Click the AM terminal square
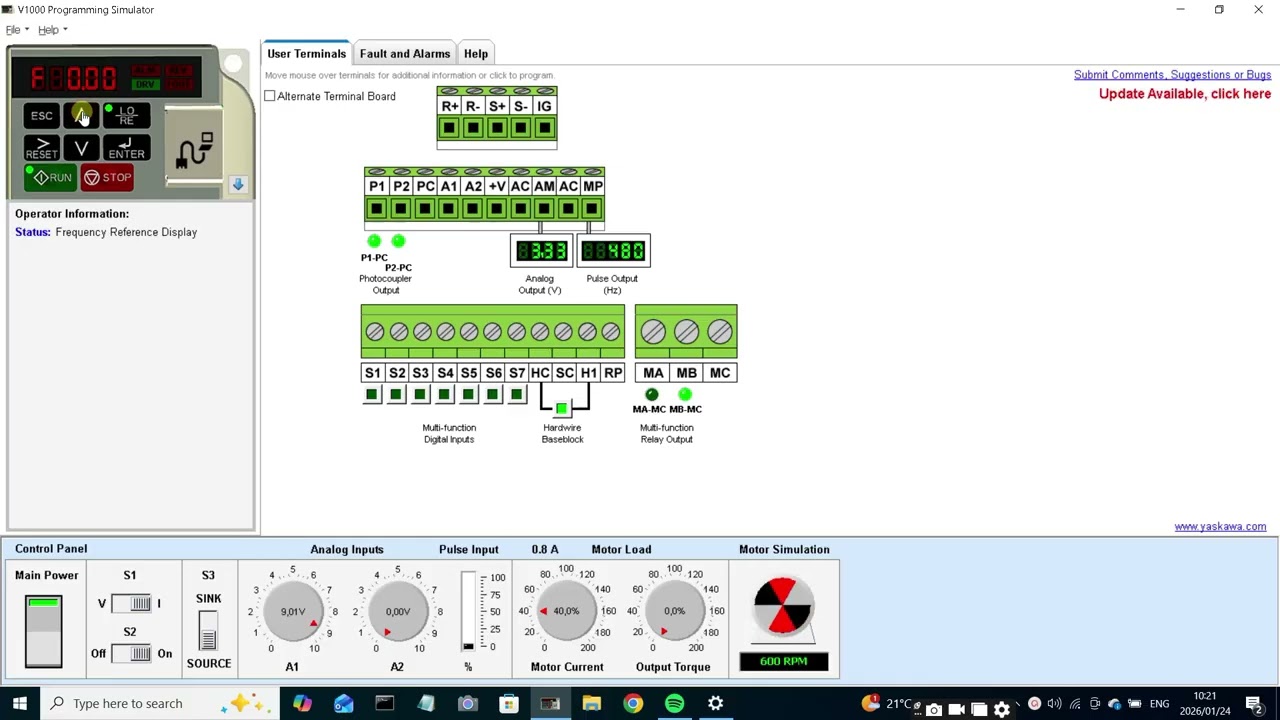1280x720 pixels. 544,209
